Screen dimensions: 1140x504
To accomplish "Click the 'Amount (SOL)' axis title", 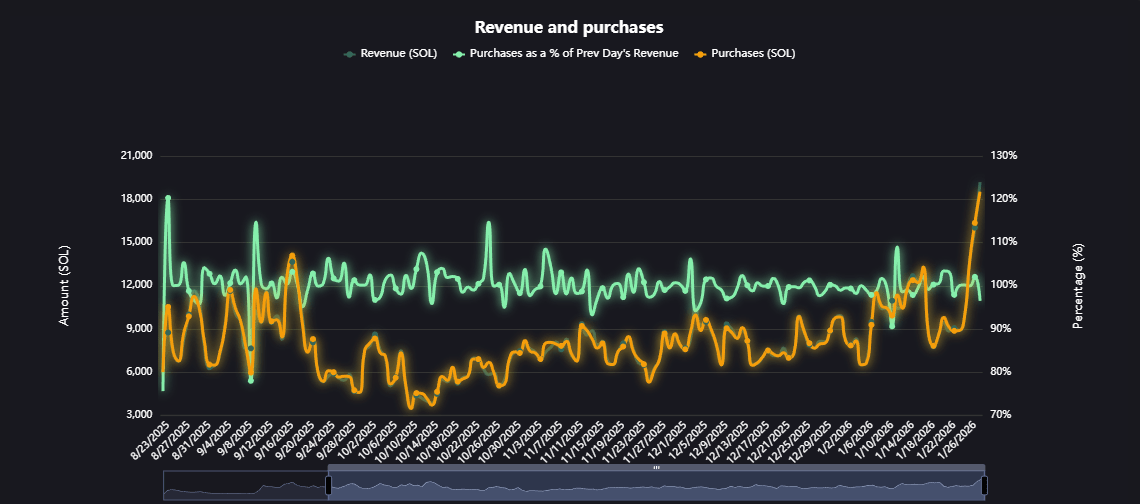I will tap(64, 285).
